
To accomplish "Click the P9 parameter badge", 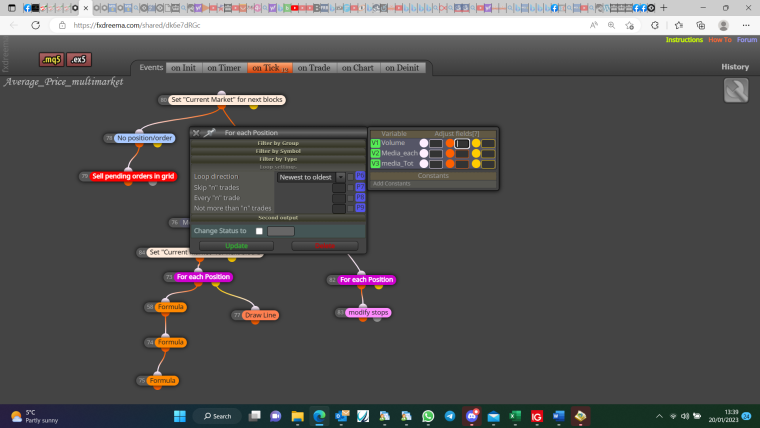I will click(x=360, y=207).
